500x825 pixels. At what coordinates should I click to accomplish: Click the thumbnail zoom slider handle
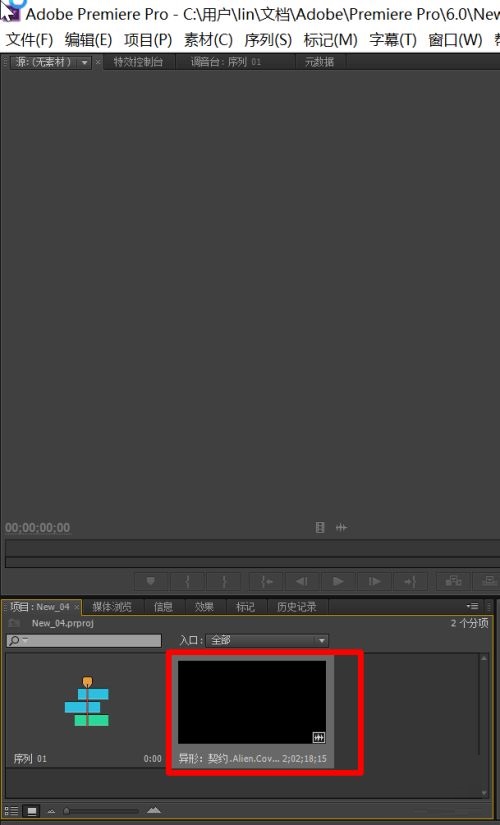[x=66, y=811]
